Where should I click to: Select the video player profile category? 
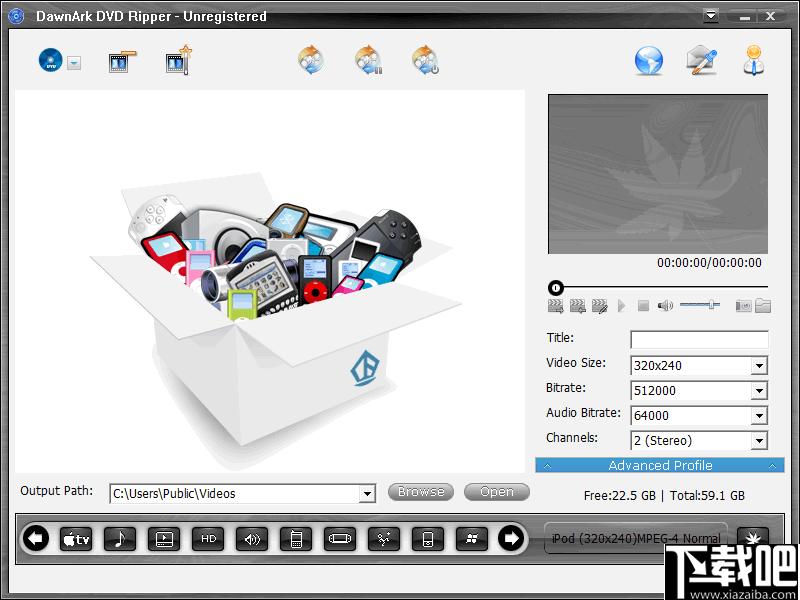tap(164, 539)
